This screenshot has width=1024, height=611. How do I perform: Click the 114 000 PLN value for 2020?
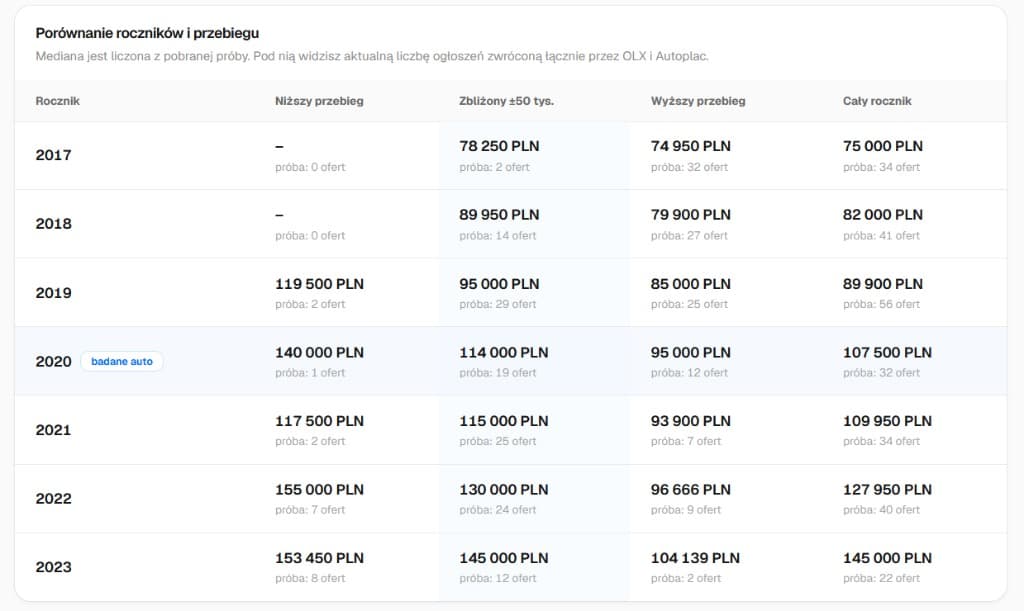(x=504, y=352)
